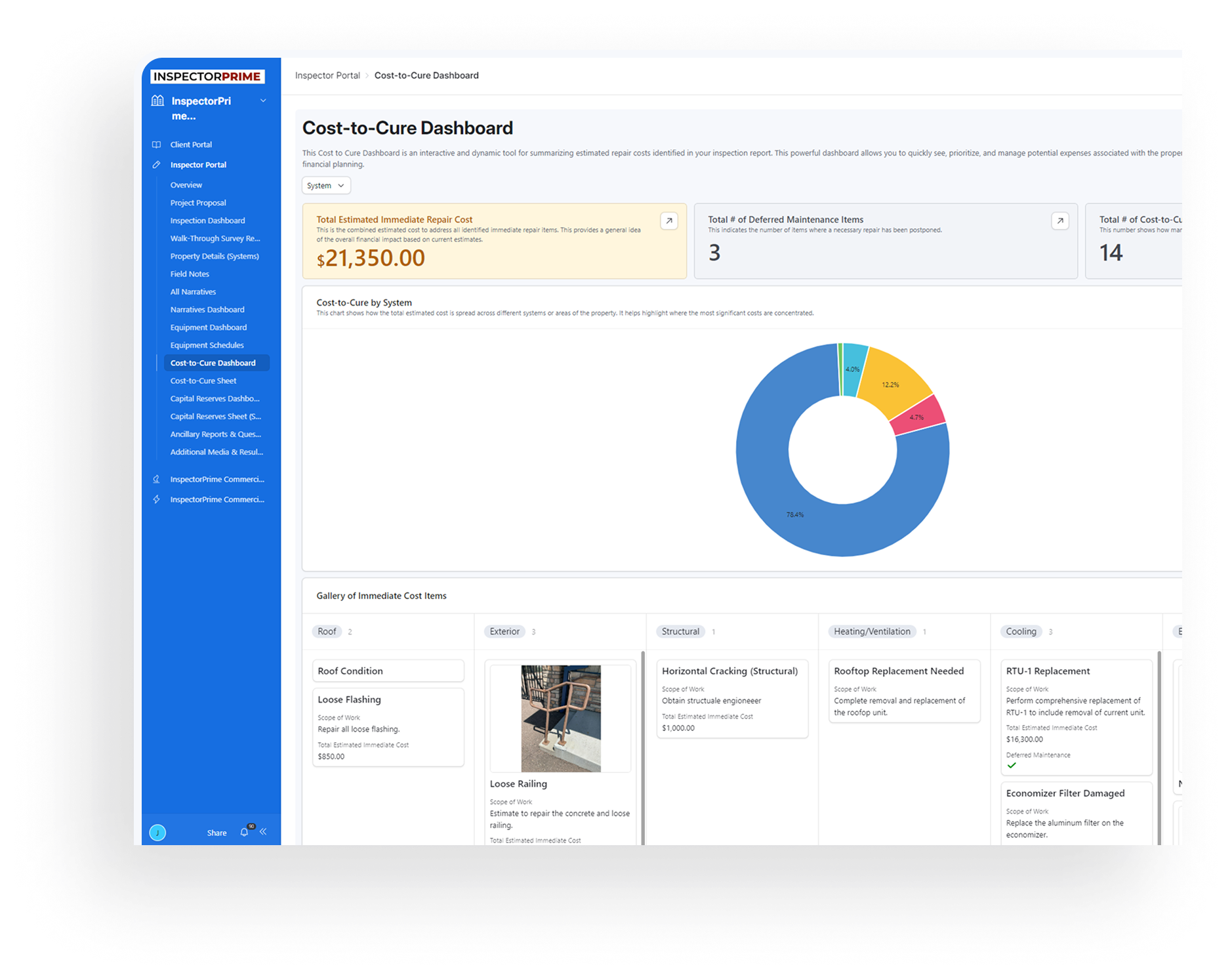The height and width of the screenshot is (979, 1232).
Task: Open Cost-to-Cure Sheet in sidebar
Action: click(203, 381)
